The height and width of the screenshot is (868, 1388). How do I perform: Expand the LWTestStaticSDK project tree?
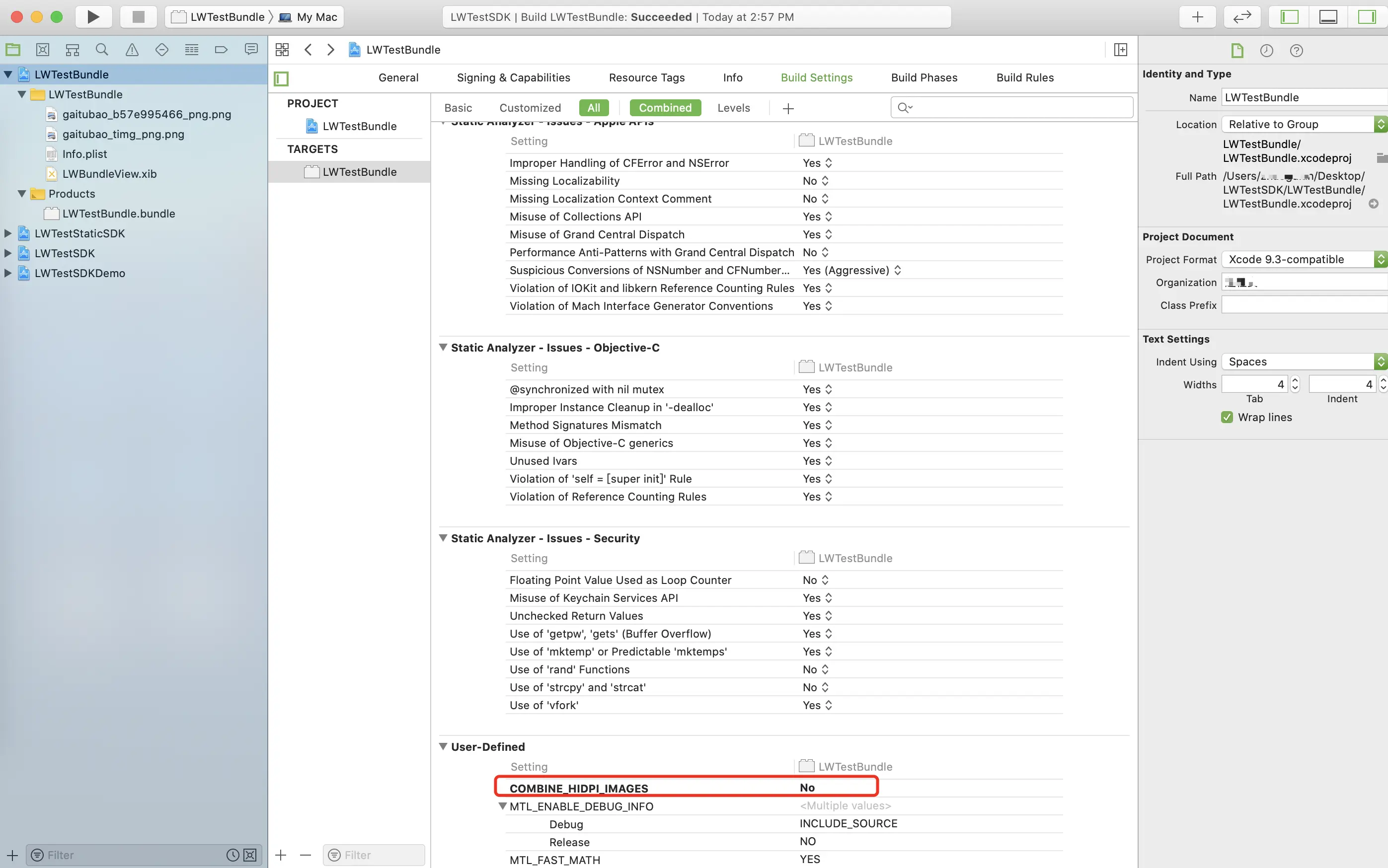point(8,234)
